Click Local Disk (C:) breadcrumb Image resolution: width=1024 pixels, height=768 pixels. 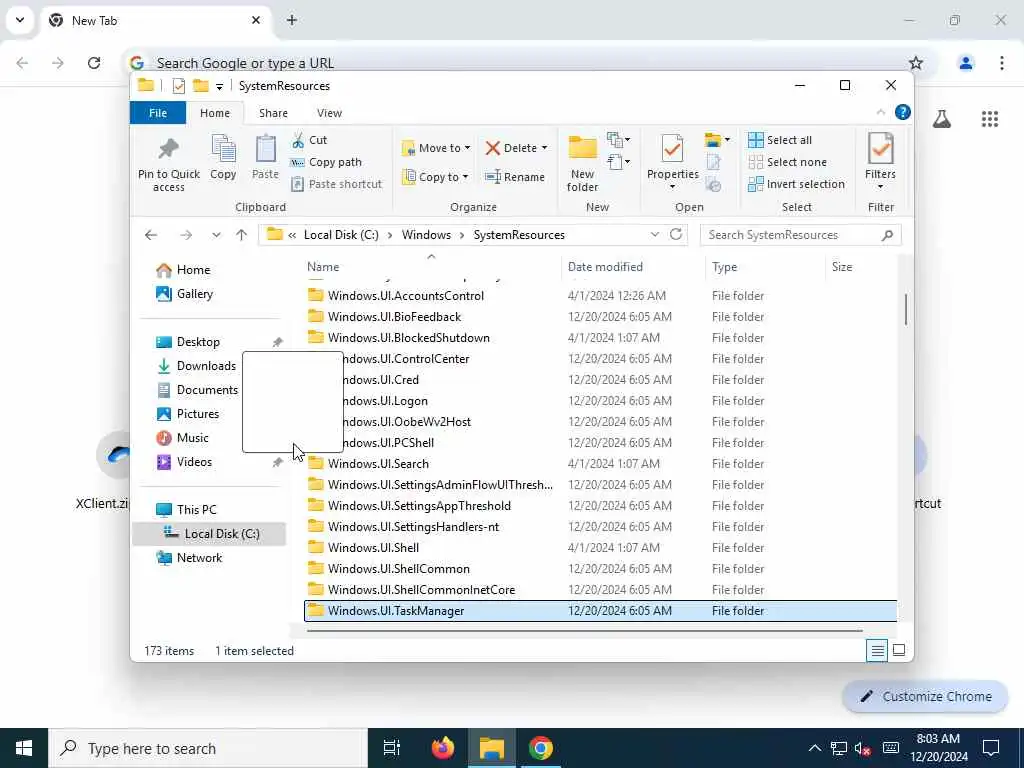pos(341,234)
